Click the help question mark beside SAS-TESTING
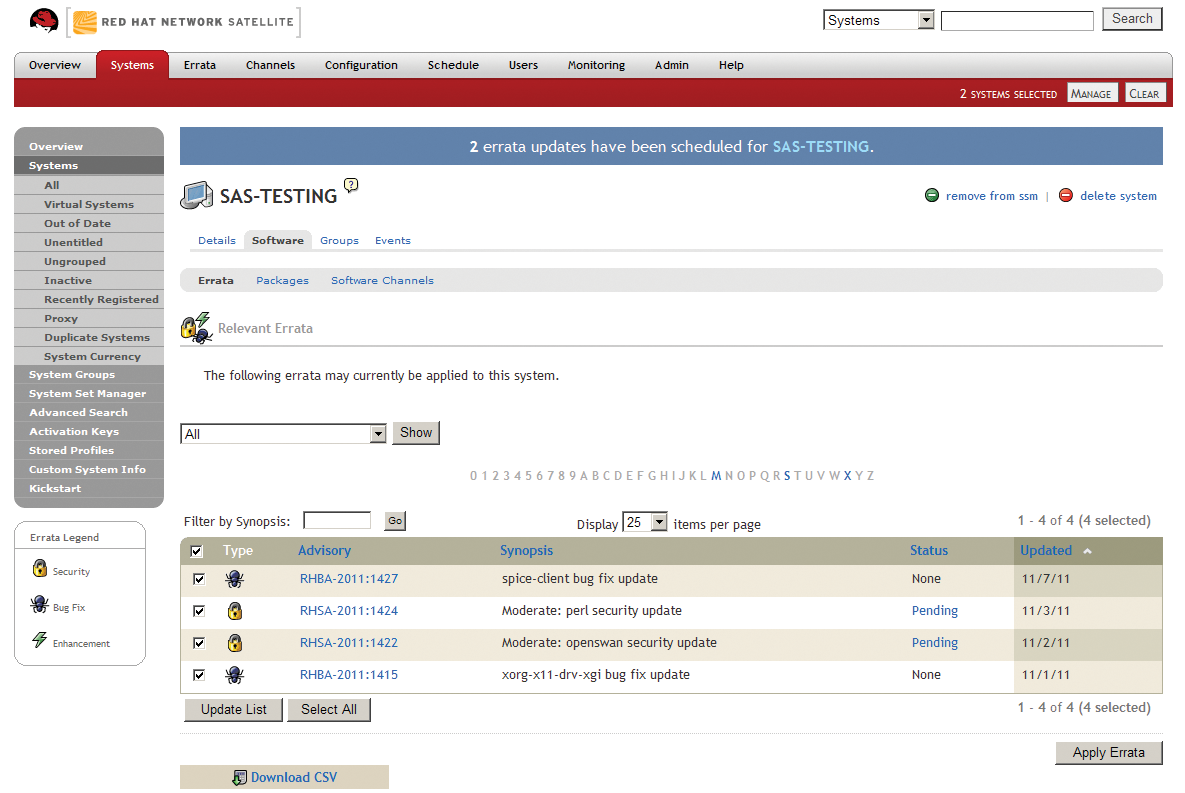 [351, 185]
